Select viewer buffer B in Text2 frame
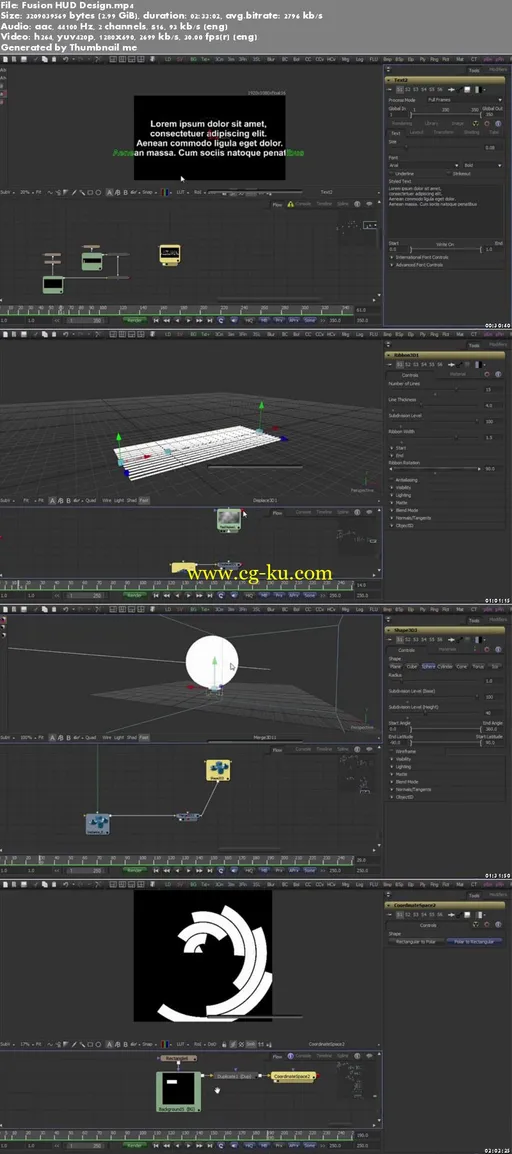The height and width of the screenshot is (1154, 512). point(125,192)
